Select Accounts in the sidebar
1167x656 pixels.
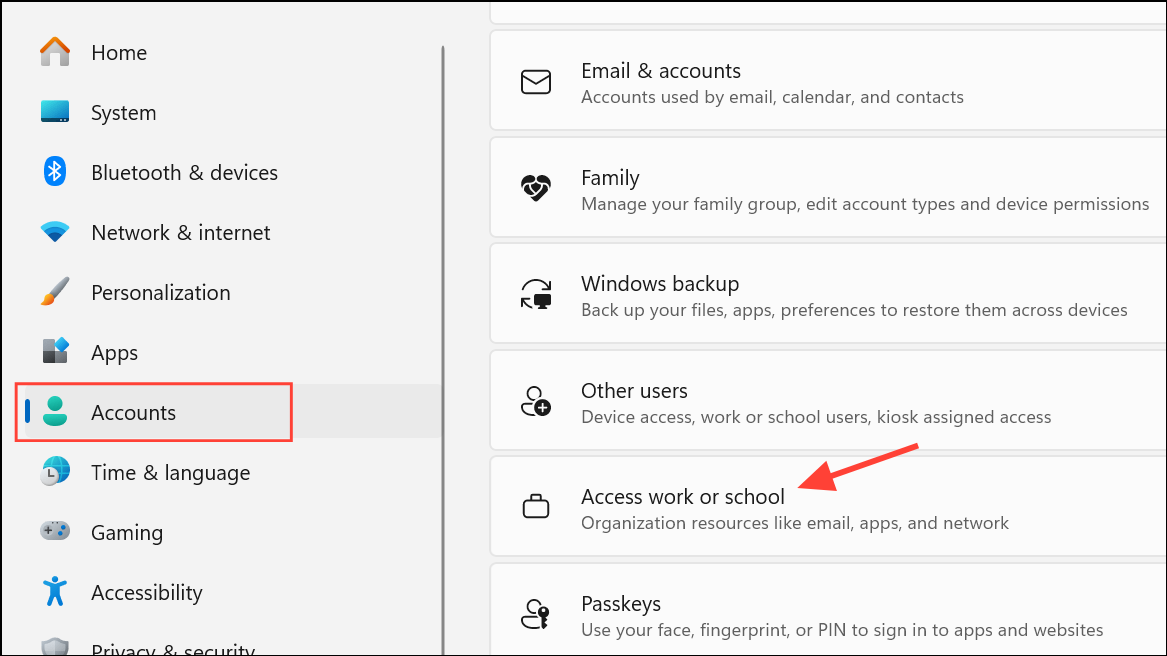[133, 412]
